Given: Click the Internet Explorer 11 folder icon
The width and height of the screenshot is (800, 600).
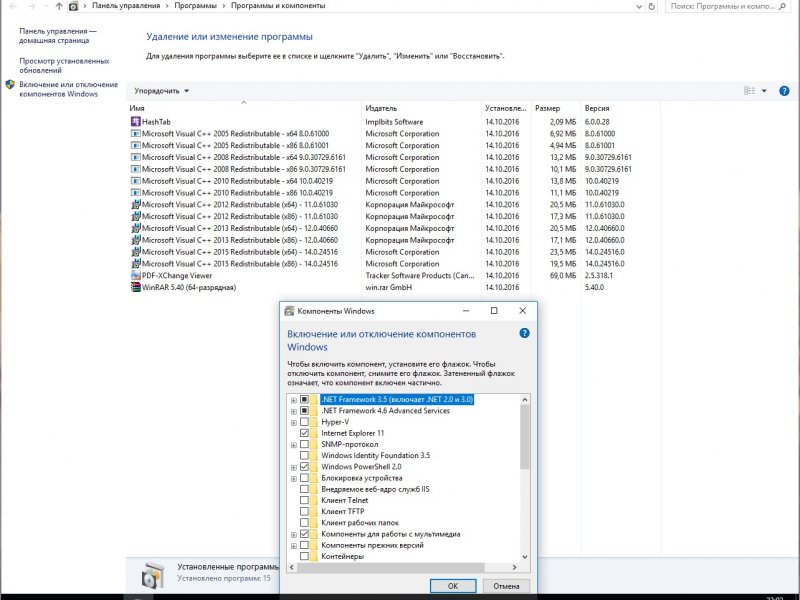Looking at the screenshot, I should (313, 433).
